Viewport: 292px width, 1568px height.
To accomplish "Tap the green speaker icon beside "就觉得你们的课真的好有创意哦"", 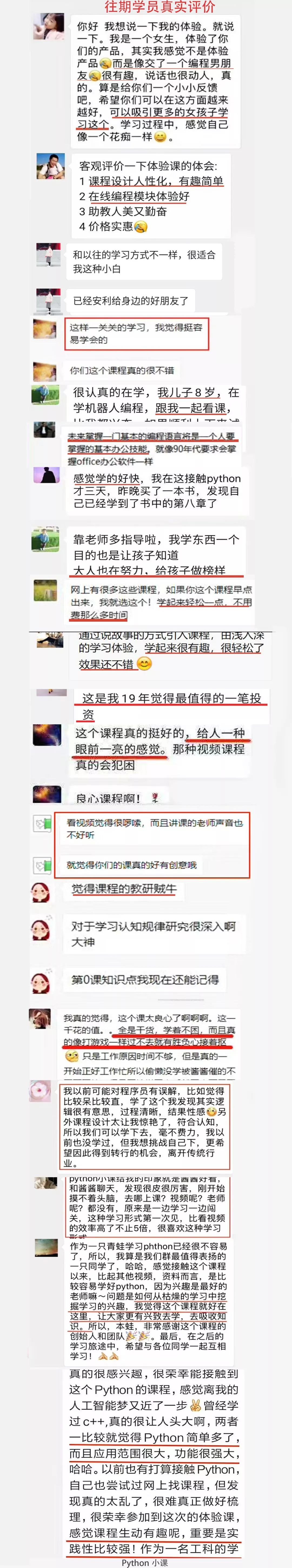I will (42, 865).
